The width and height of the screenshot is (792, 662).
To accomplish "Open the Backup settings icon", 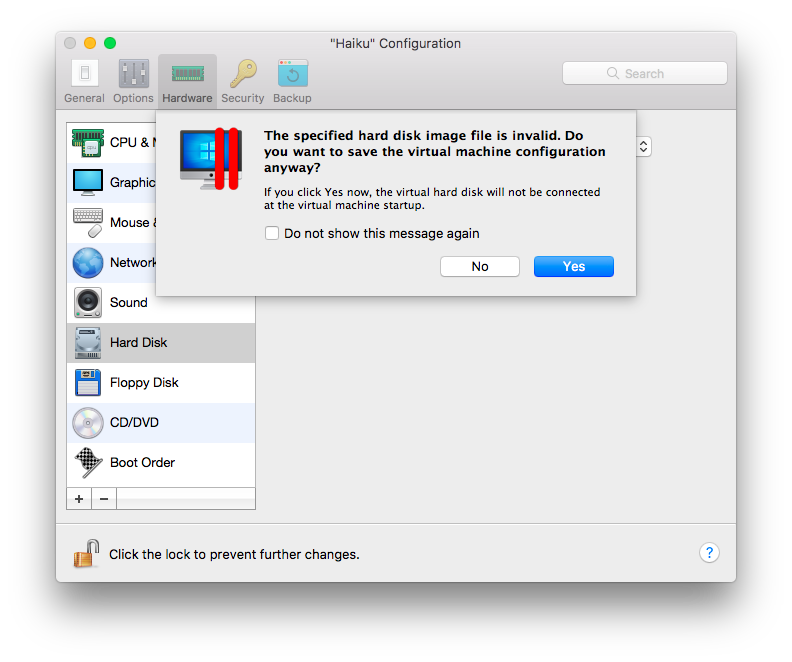I will pos(292,81).
